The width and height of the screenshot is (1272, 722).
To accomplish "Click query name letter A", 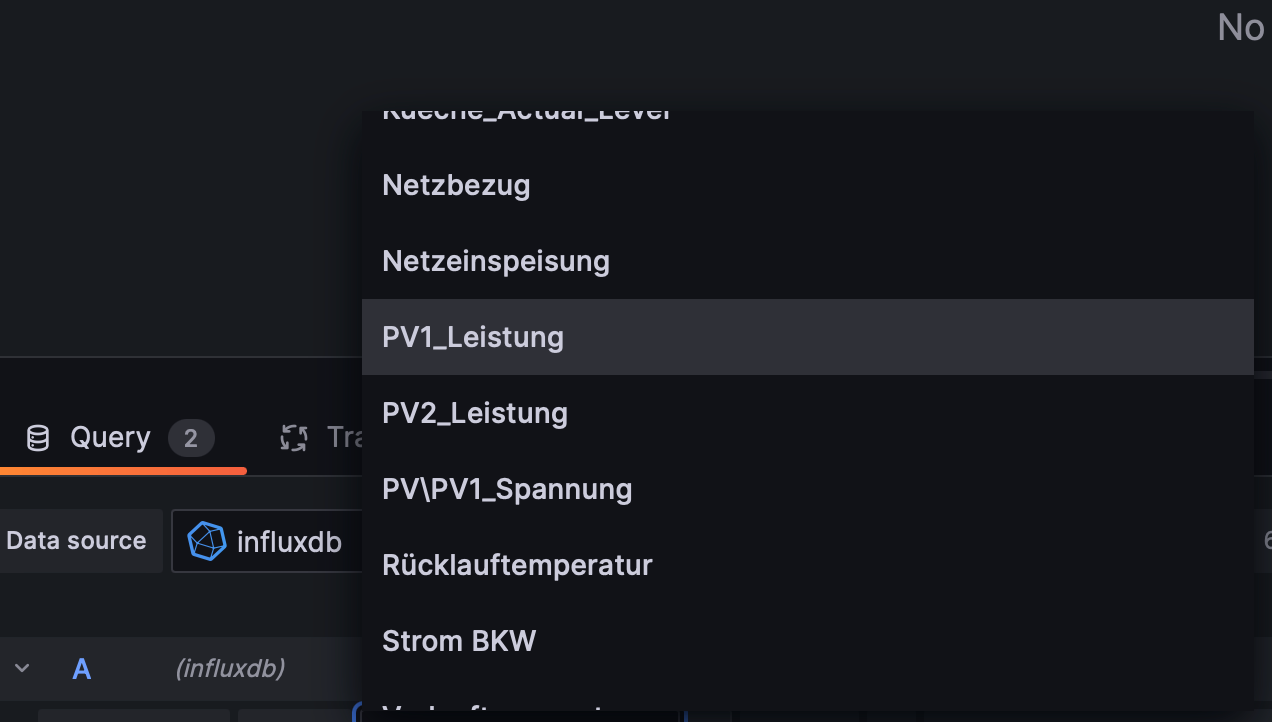I will pos(82,669).
